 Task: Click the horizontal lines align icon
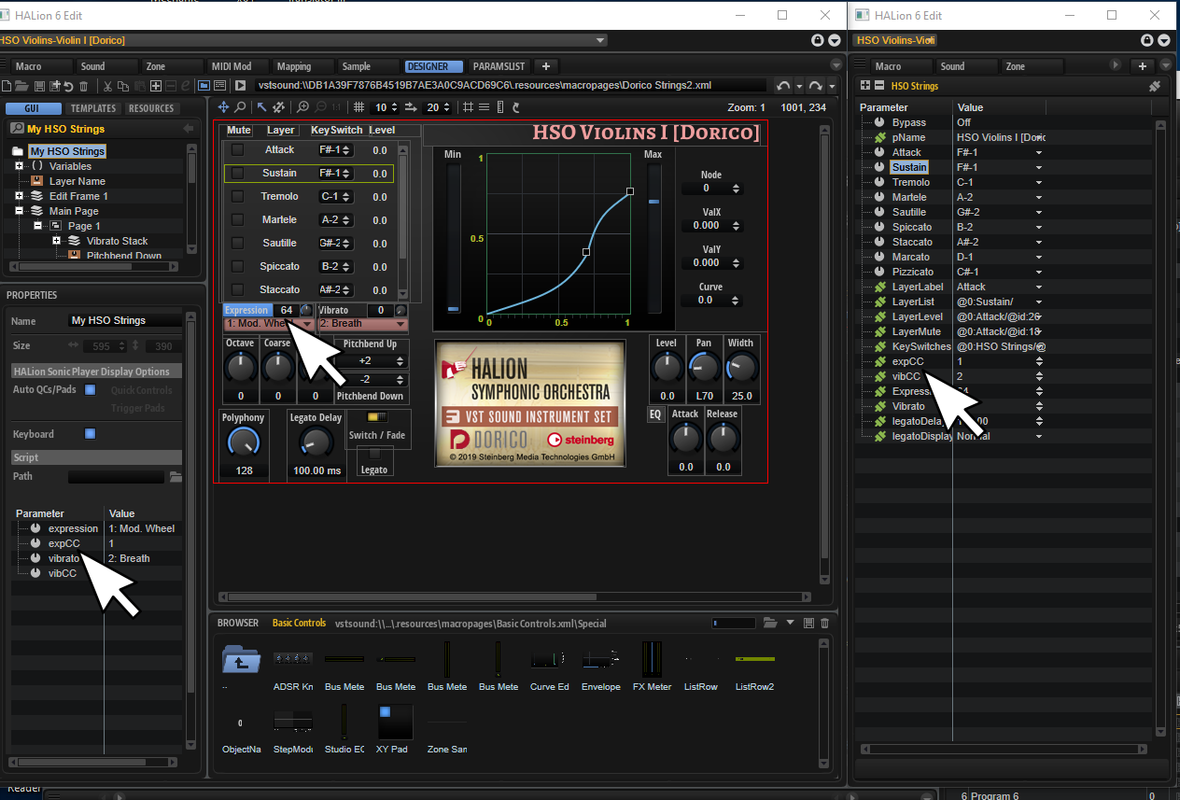484,107
